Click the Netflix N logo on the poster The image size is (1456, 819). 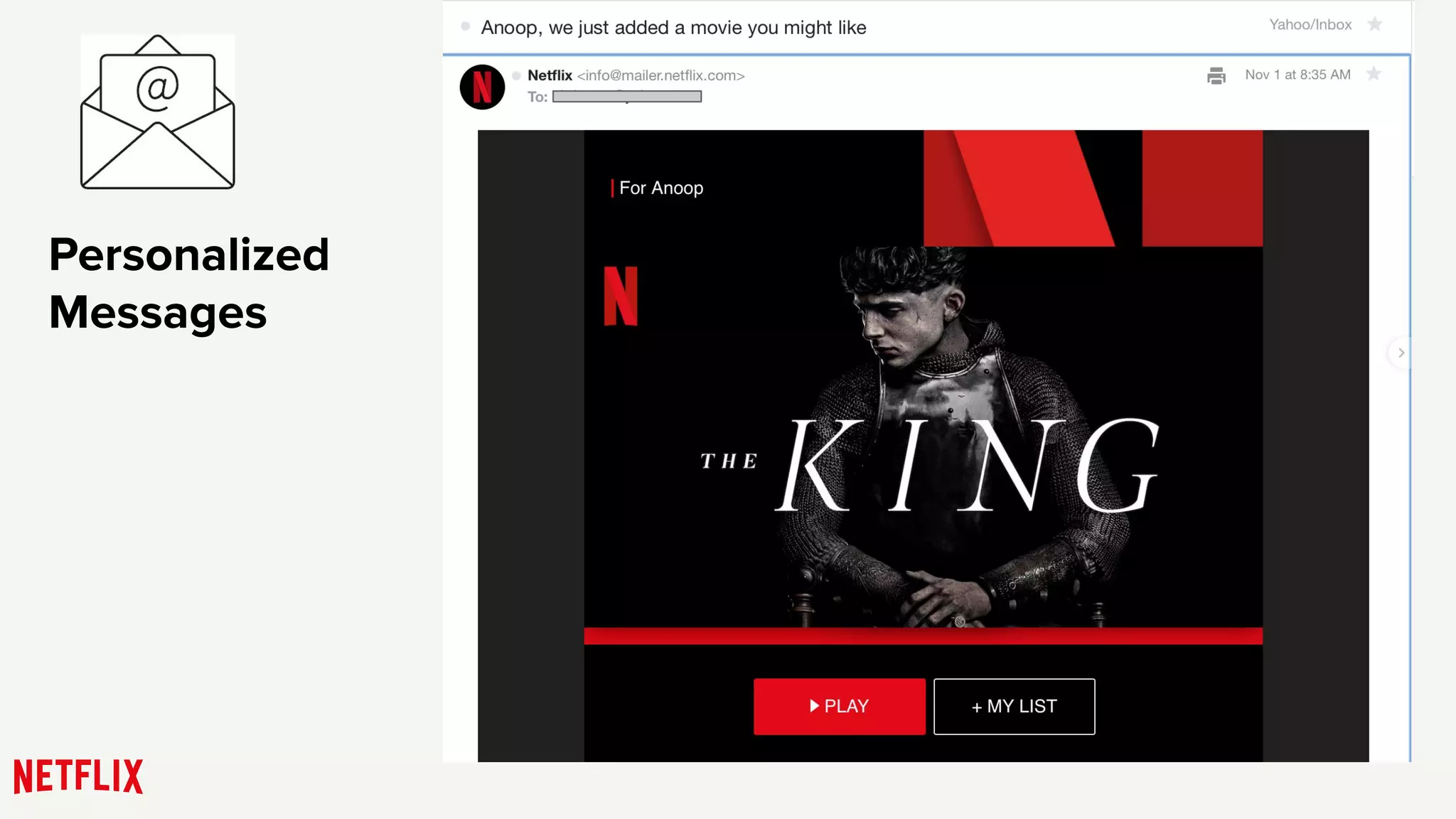(621, 296)
